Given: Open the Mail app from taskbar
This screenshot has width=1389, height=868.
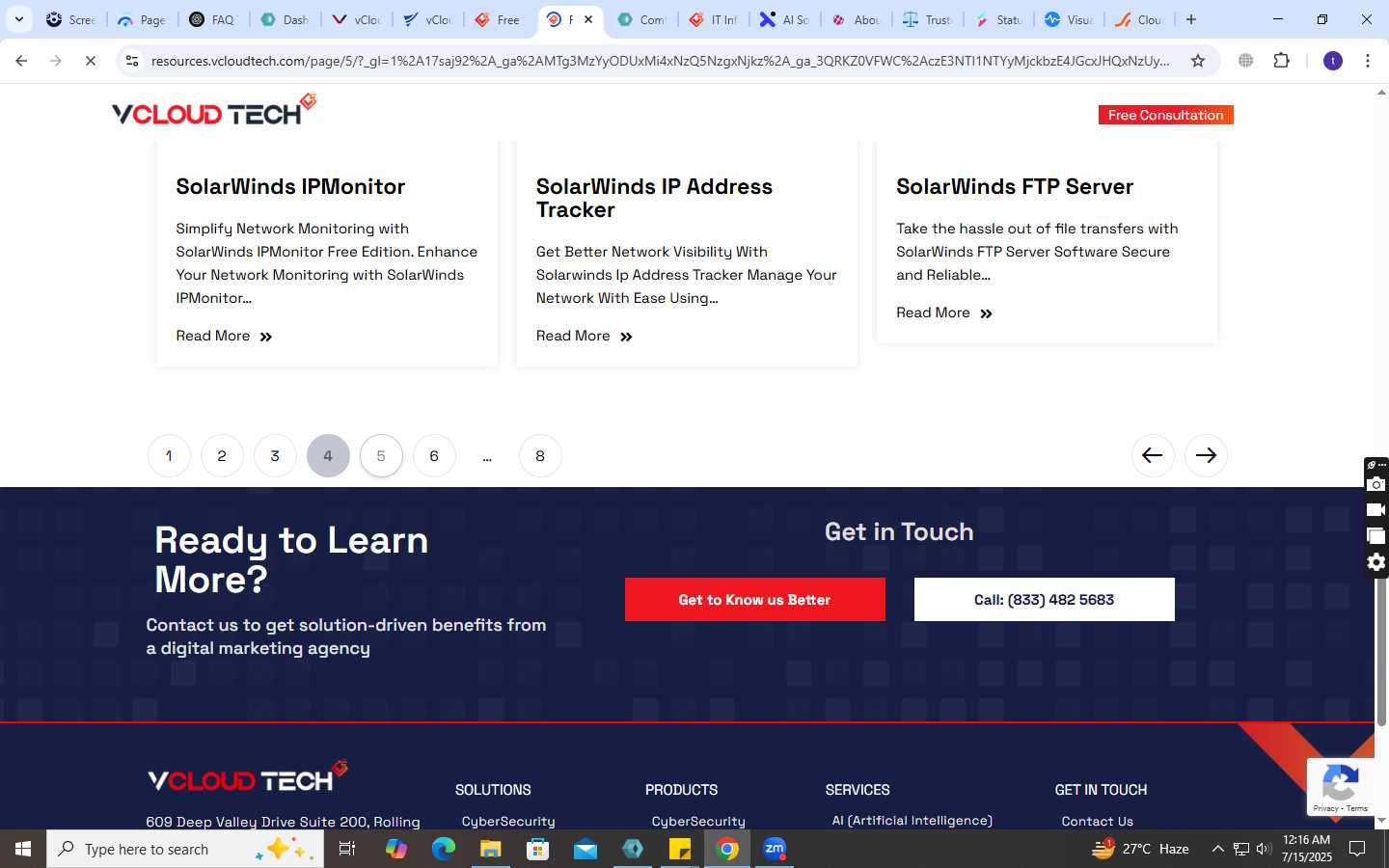Looking at the screenshot, I should coord(586,849).
